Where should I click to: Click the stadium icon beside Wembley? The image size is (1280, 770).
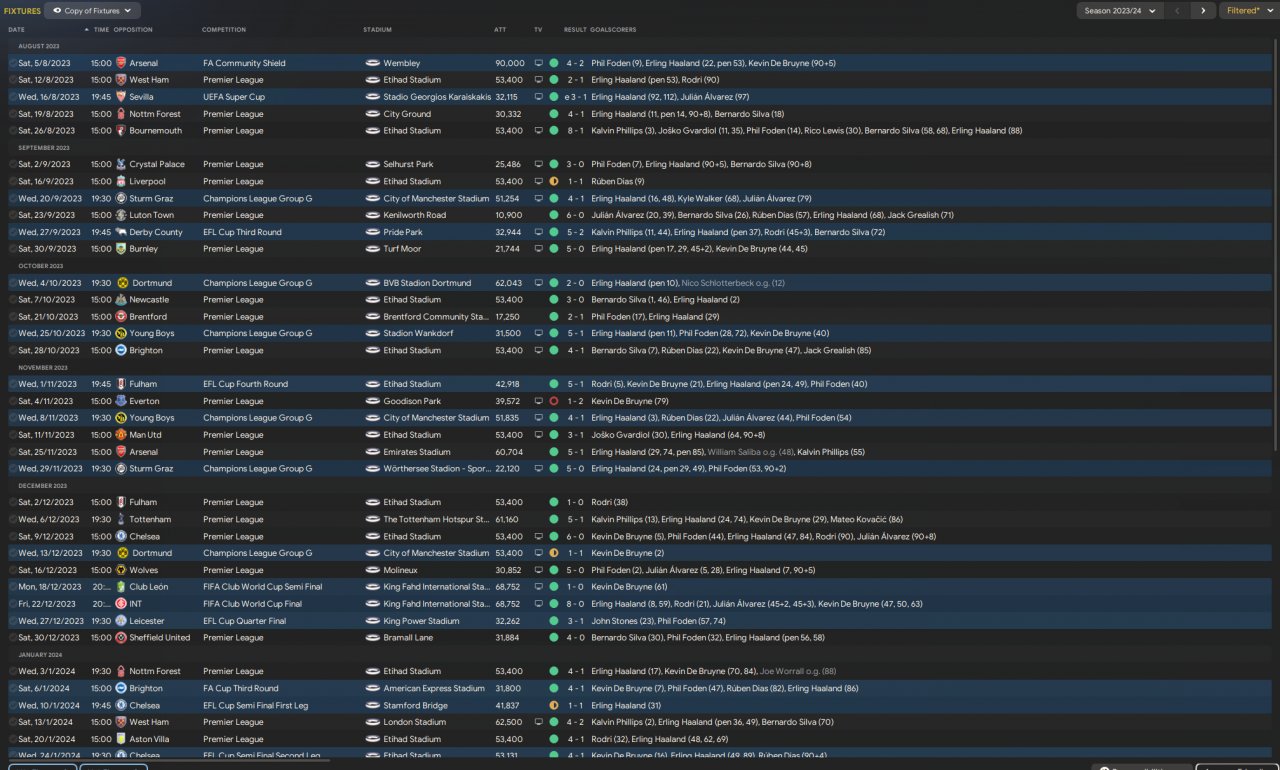click(373, 63)
